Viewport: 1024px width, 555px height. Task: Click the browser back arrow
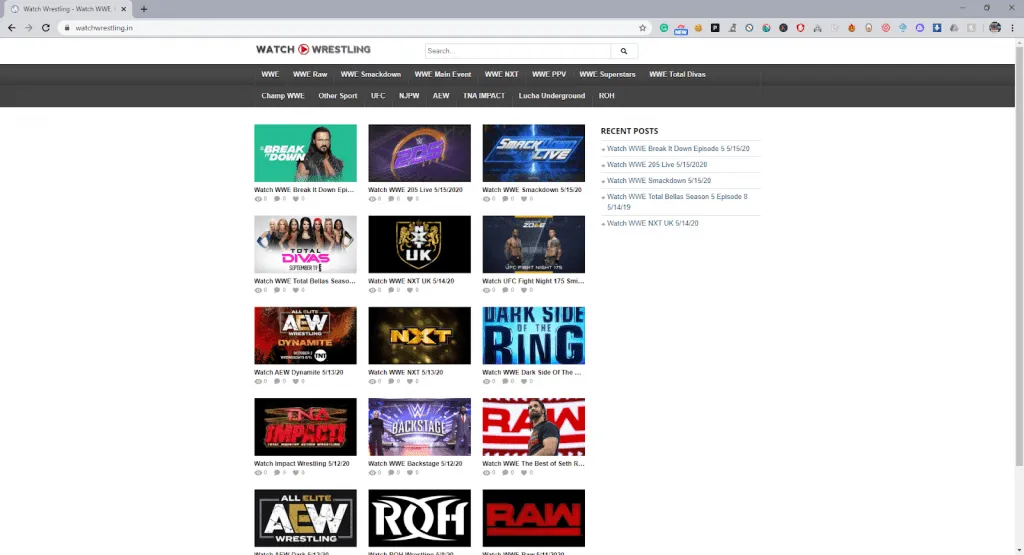point(11,27)
